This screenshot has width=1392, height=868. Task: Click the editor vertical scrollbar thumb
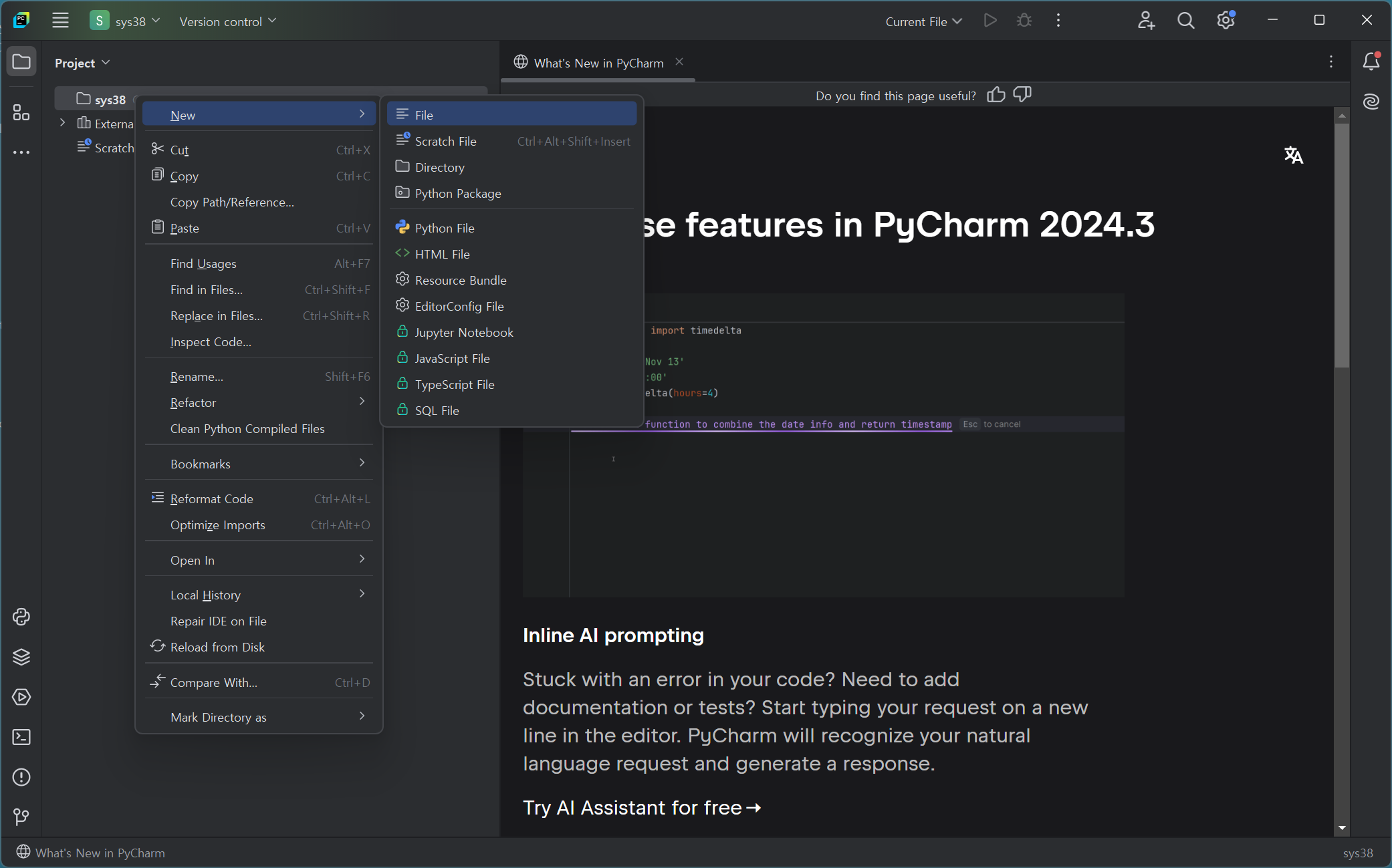(1342, 244)
